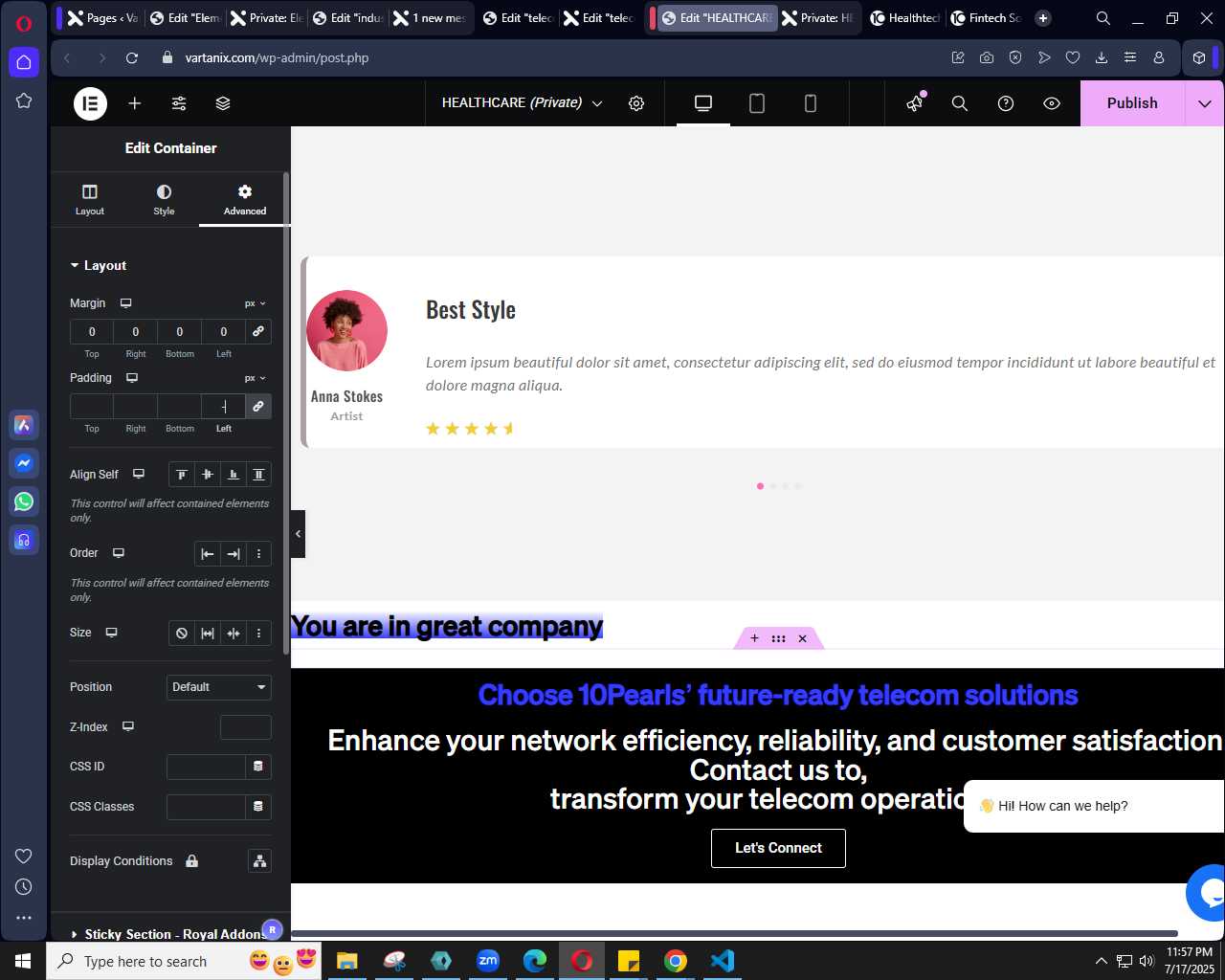Set Size to shrink
Image resolution: width=1225 pixels, height=980 pixels.
point(234,634)
